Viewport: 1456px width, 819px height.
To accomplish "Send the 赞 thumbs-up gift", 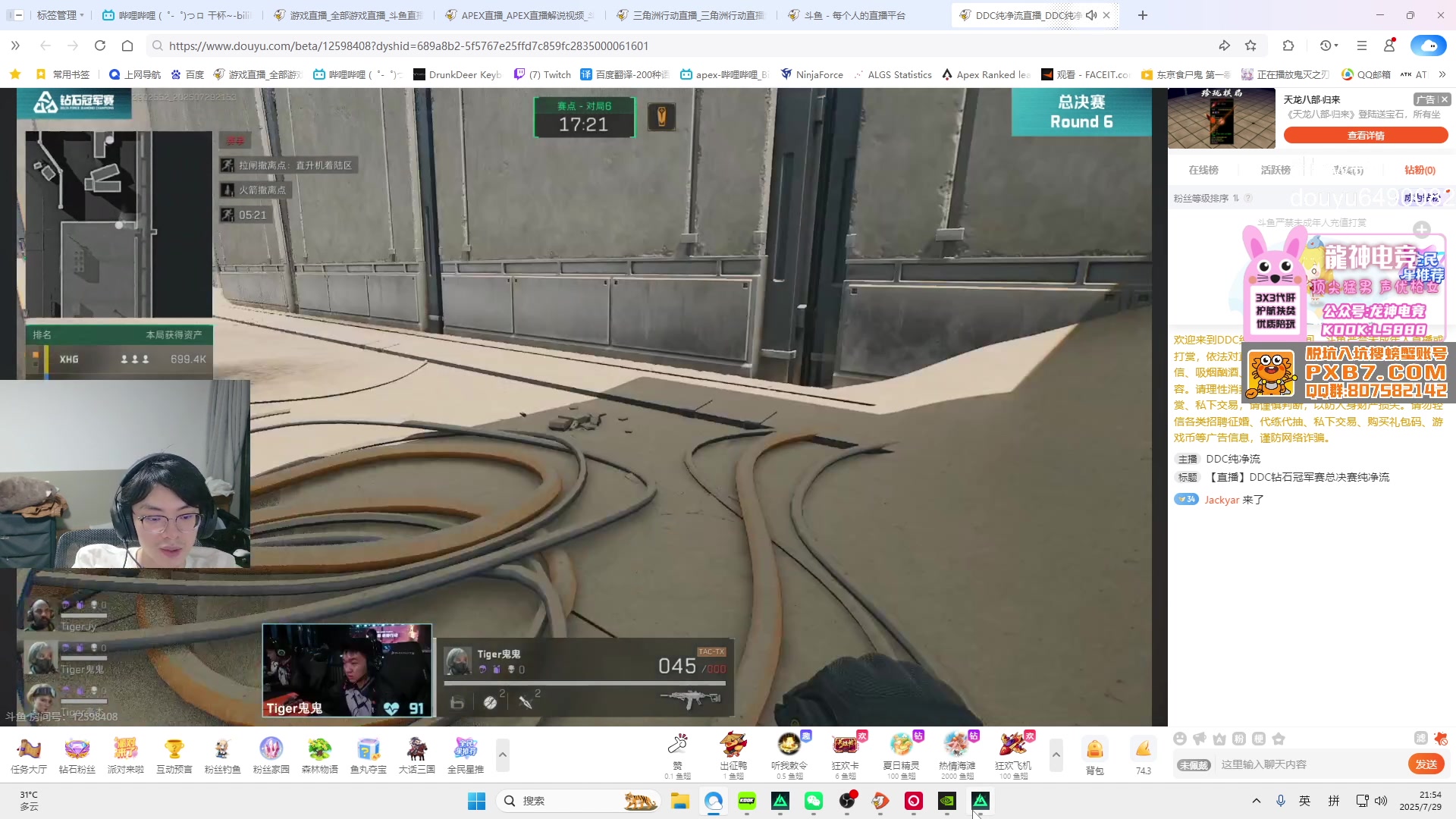I will [678, 755].
